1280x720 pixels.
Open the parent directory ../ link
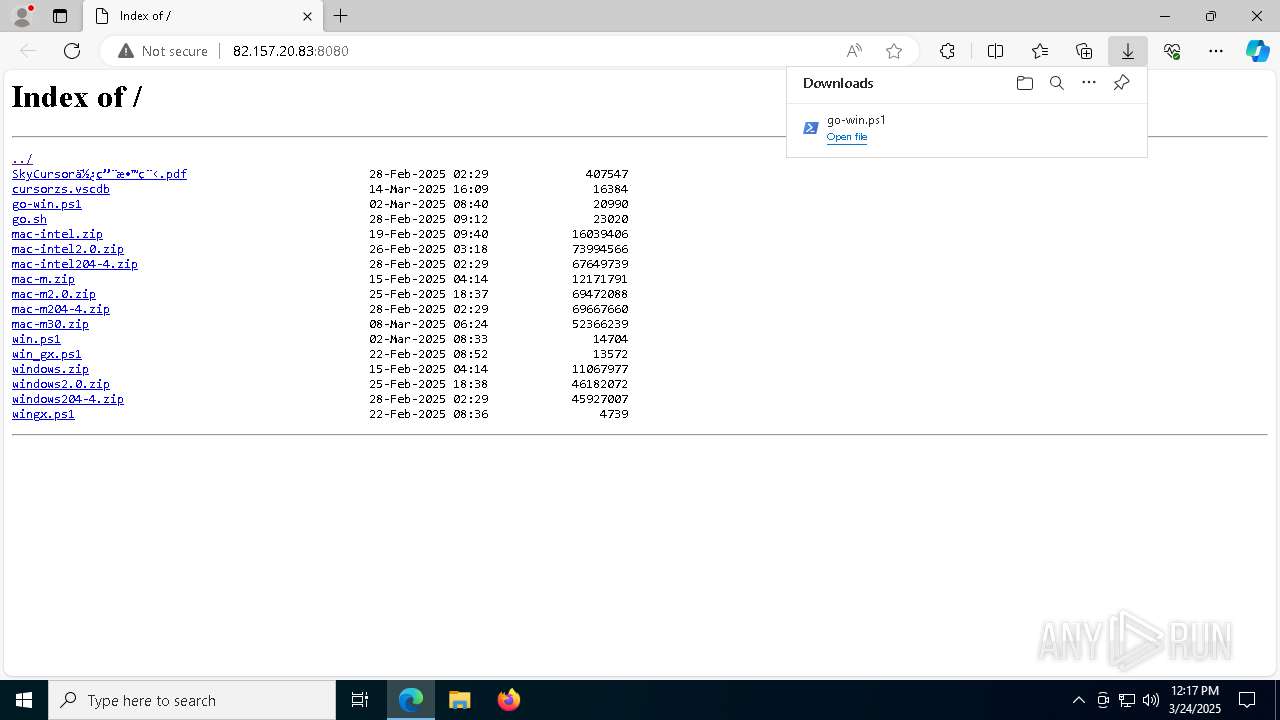click(x=22, y=159)
